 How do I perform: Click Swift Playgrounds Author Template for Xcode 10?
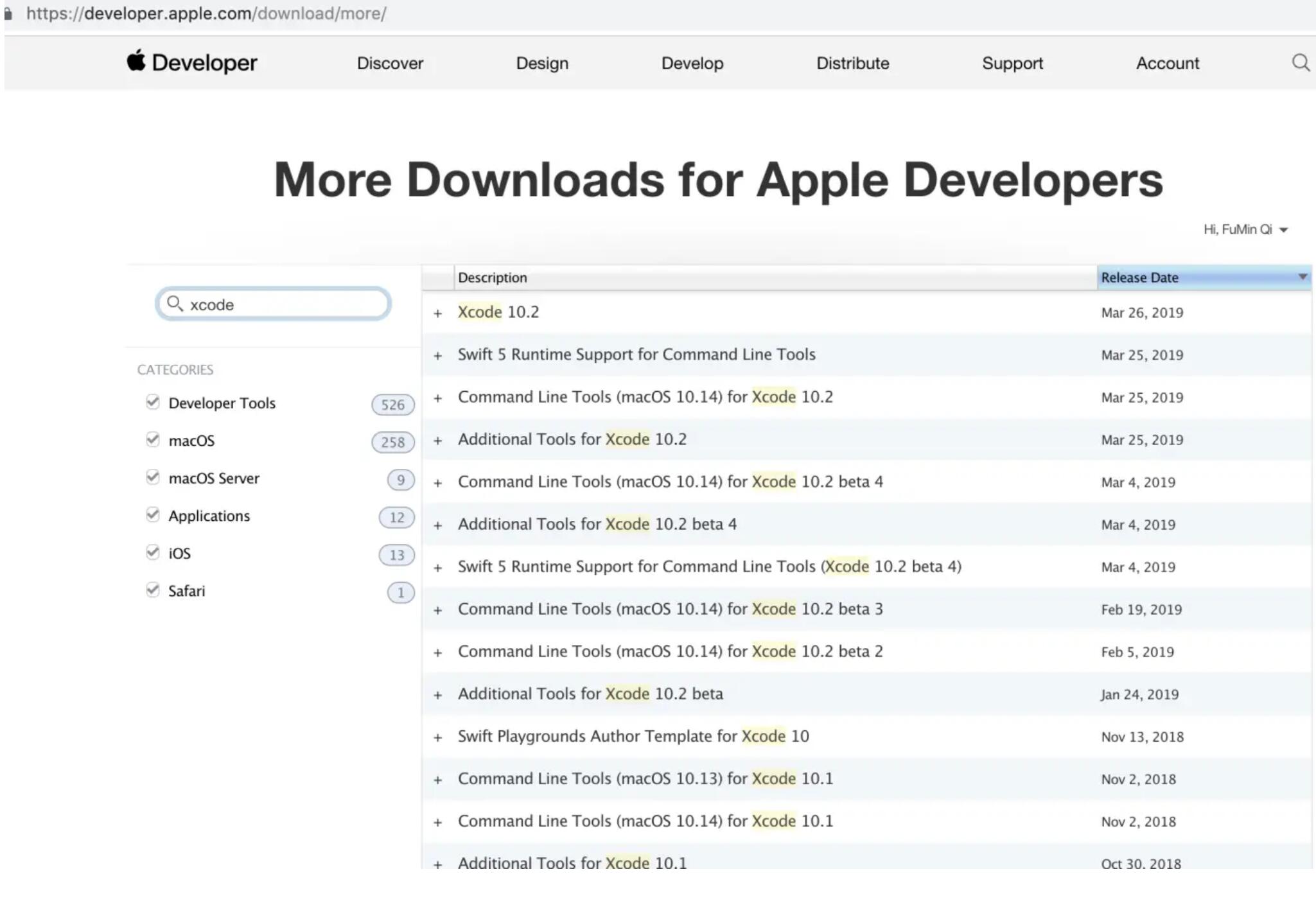[633, 736]
